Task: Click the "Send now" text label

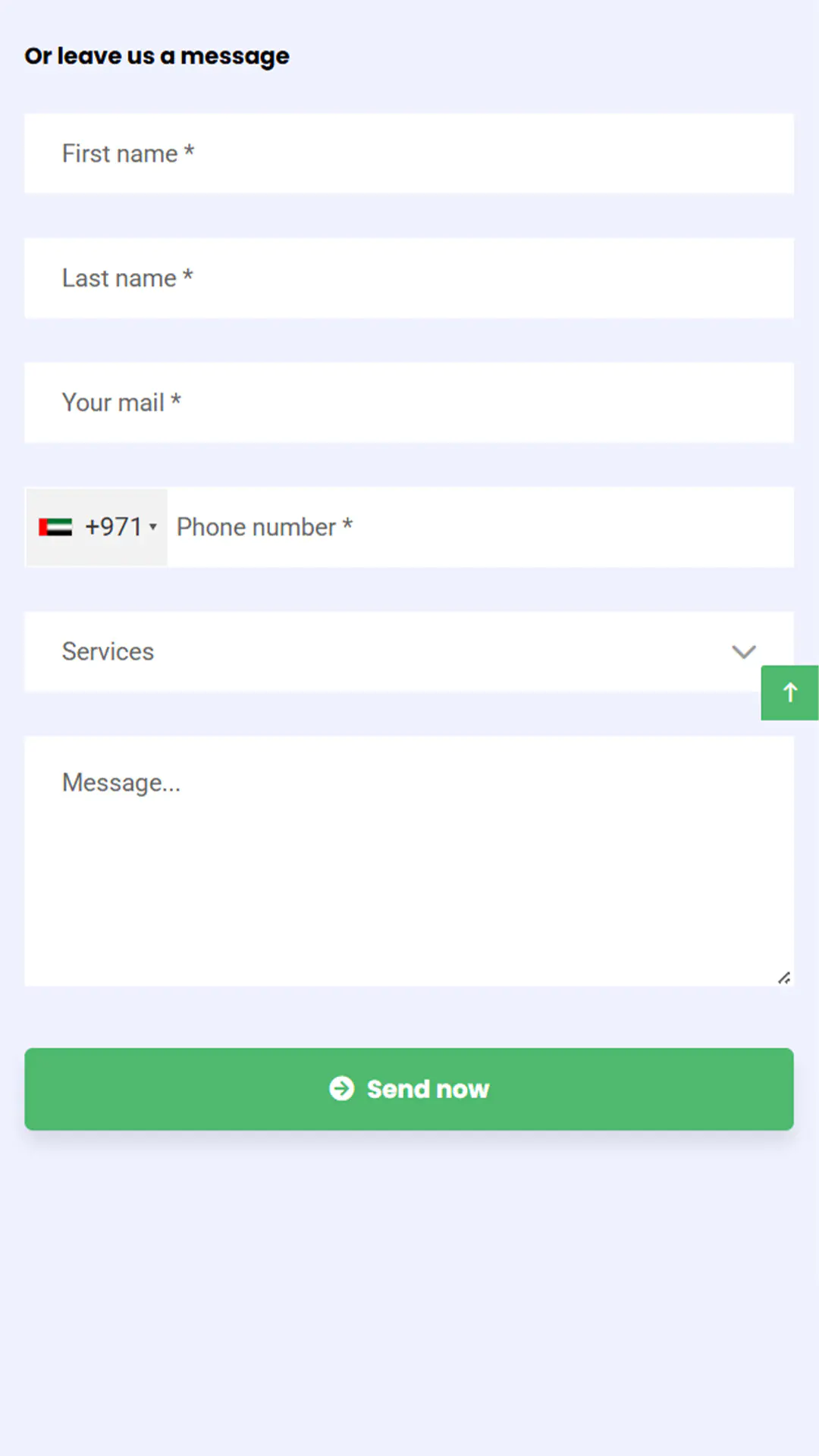Action: click(x=428, y=1089)
